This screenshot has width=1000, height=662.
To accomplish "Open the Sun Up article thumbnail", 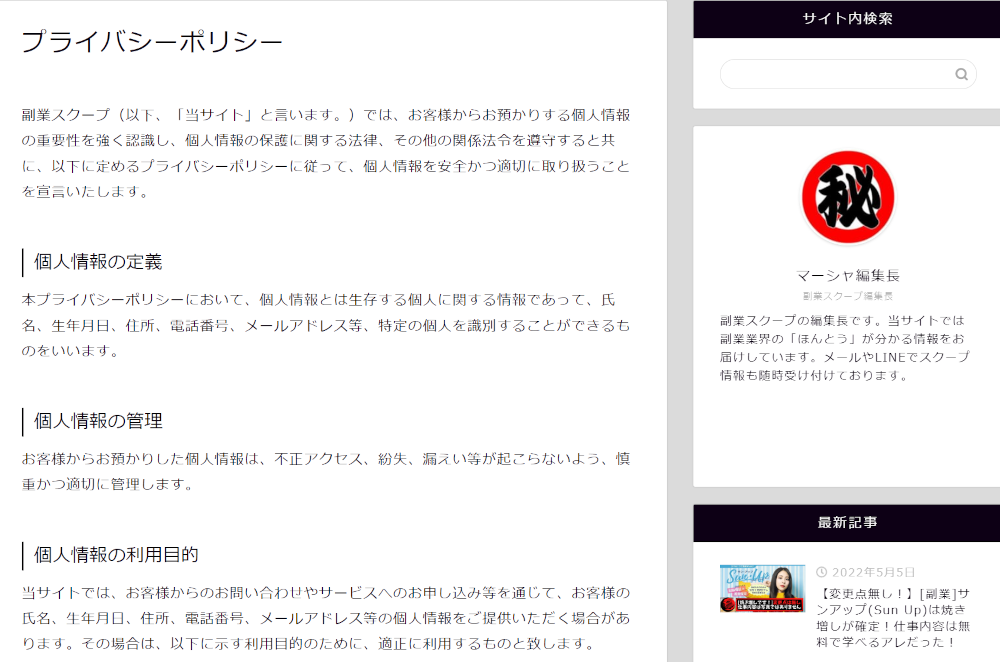I will (763, 589).
